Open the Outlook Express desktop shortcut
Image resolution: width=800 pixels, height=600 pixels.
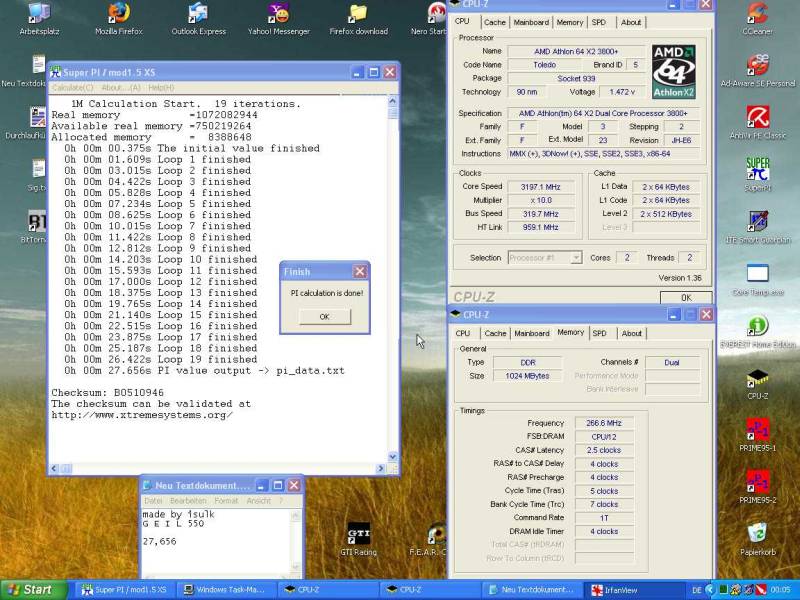pyautogui.click(x=198, y=19)
